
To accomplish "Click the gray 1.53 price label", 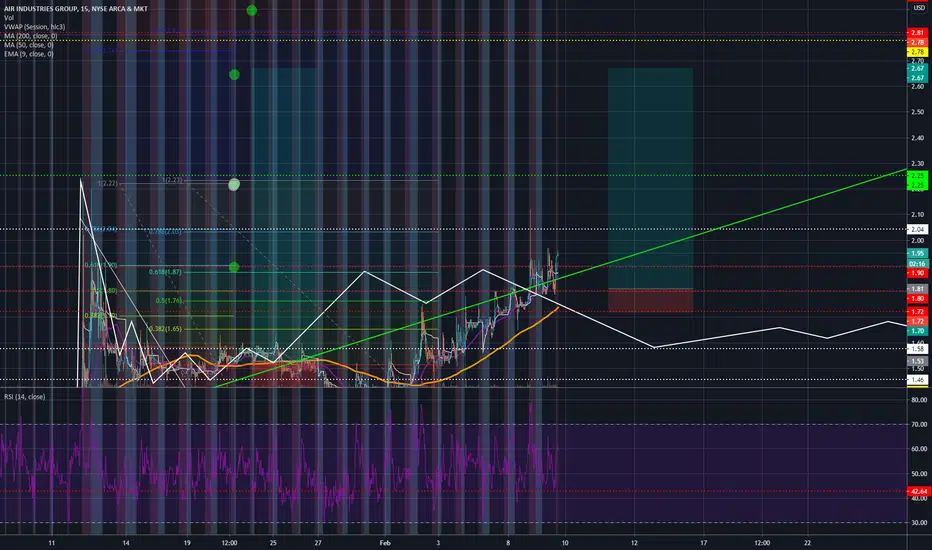I will click(x=918, y=361).
